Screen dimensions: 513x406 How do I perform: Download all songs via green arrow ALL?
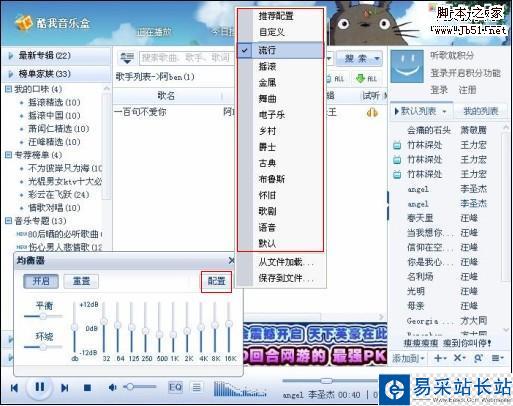(366, 79)
